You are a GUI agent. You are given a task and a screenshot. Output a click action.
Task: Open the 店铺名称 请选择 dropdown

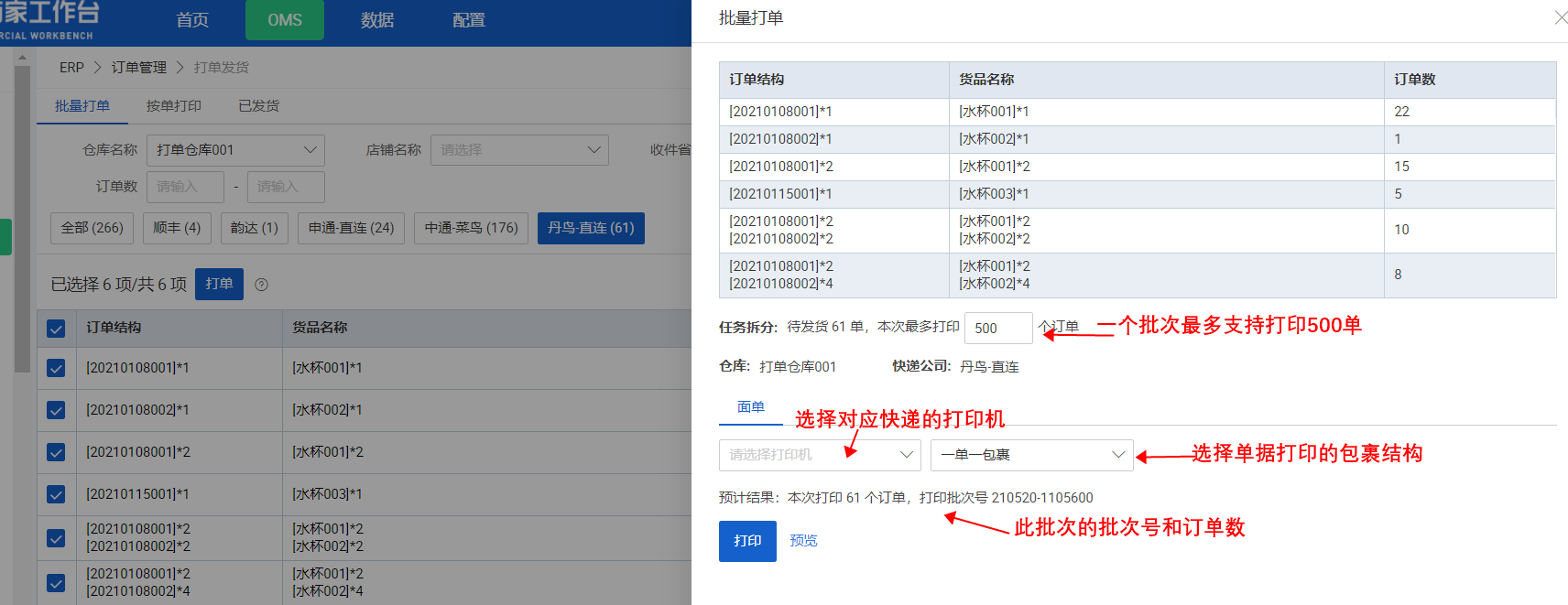[x=519, y=150]
